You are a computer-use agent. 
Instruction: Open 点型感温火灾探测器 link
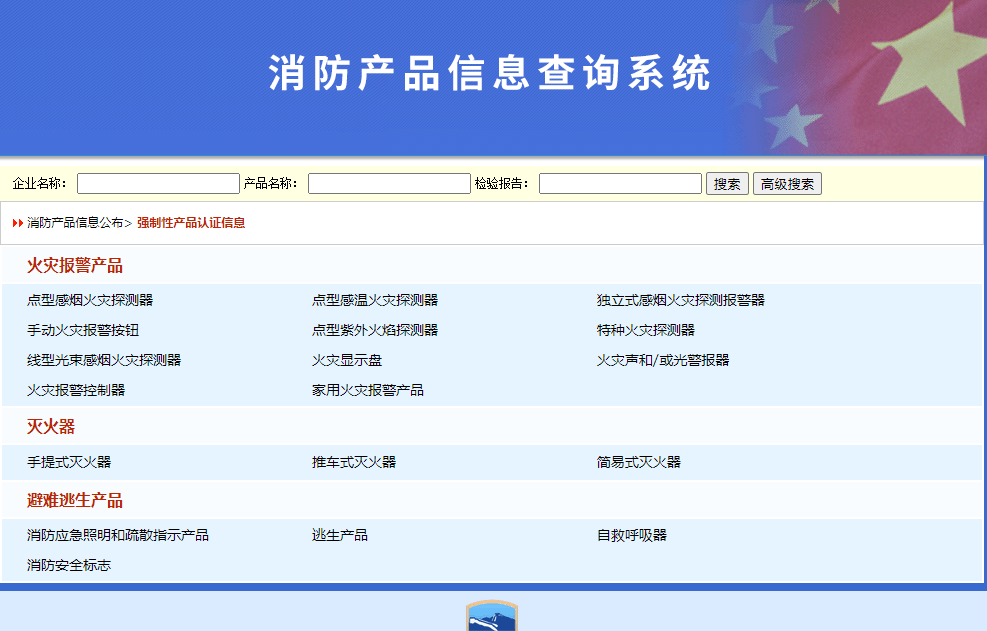click(x=375, y=300)
